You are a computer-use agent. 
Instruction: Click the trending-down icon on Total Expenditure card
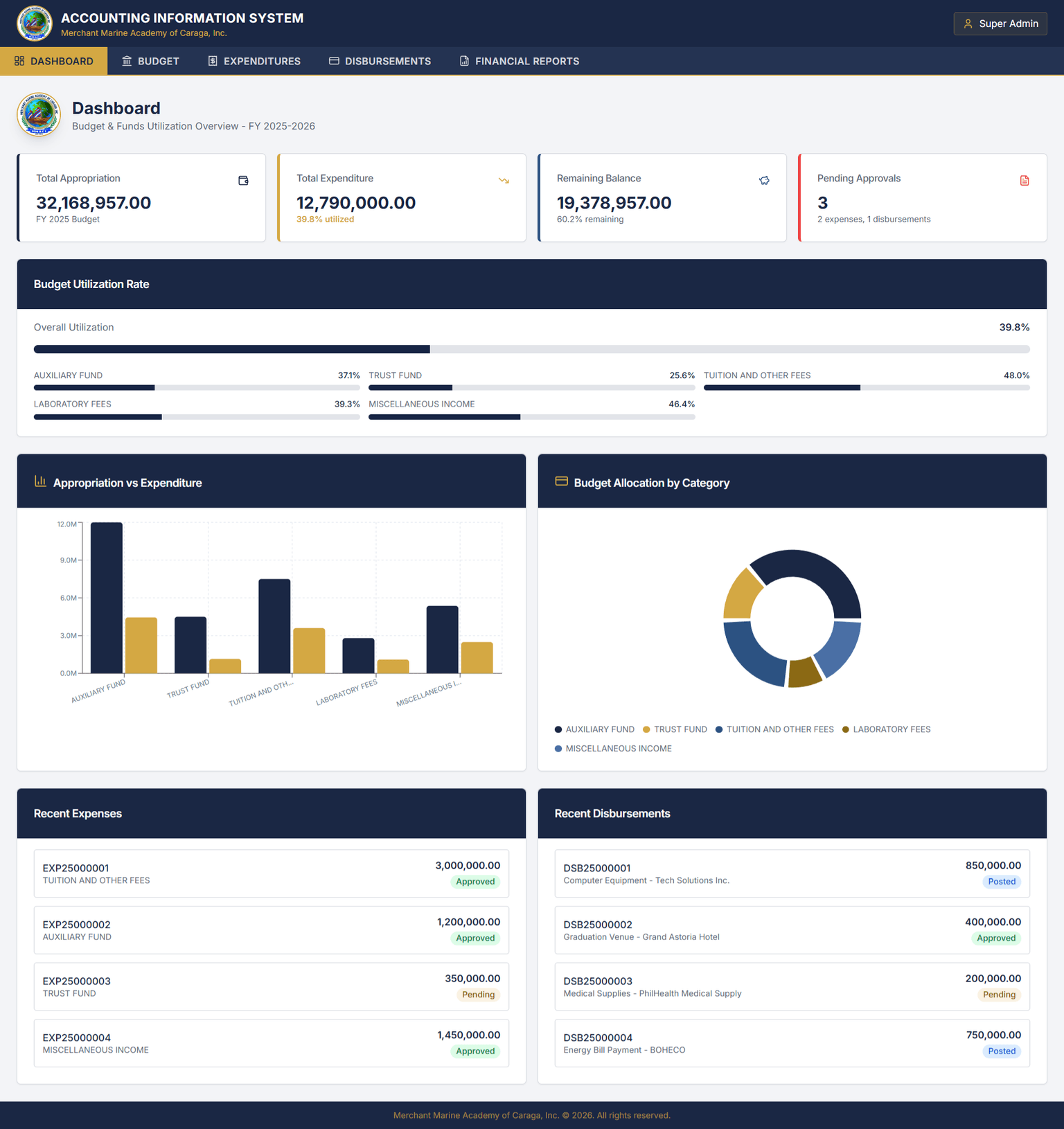click(x=504, y=181)
